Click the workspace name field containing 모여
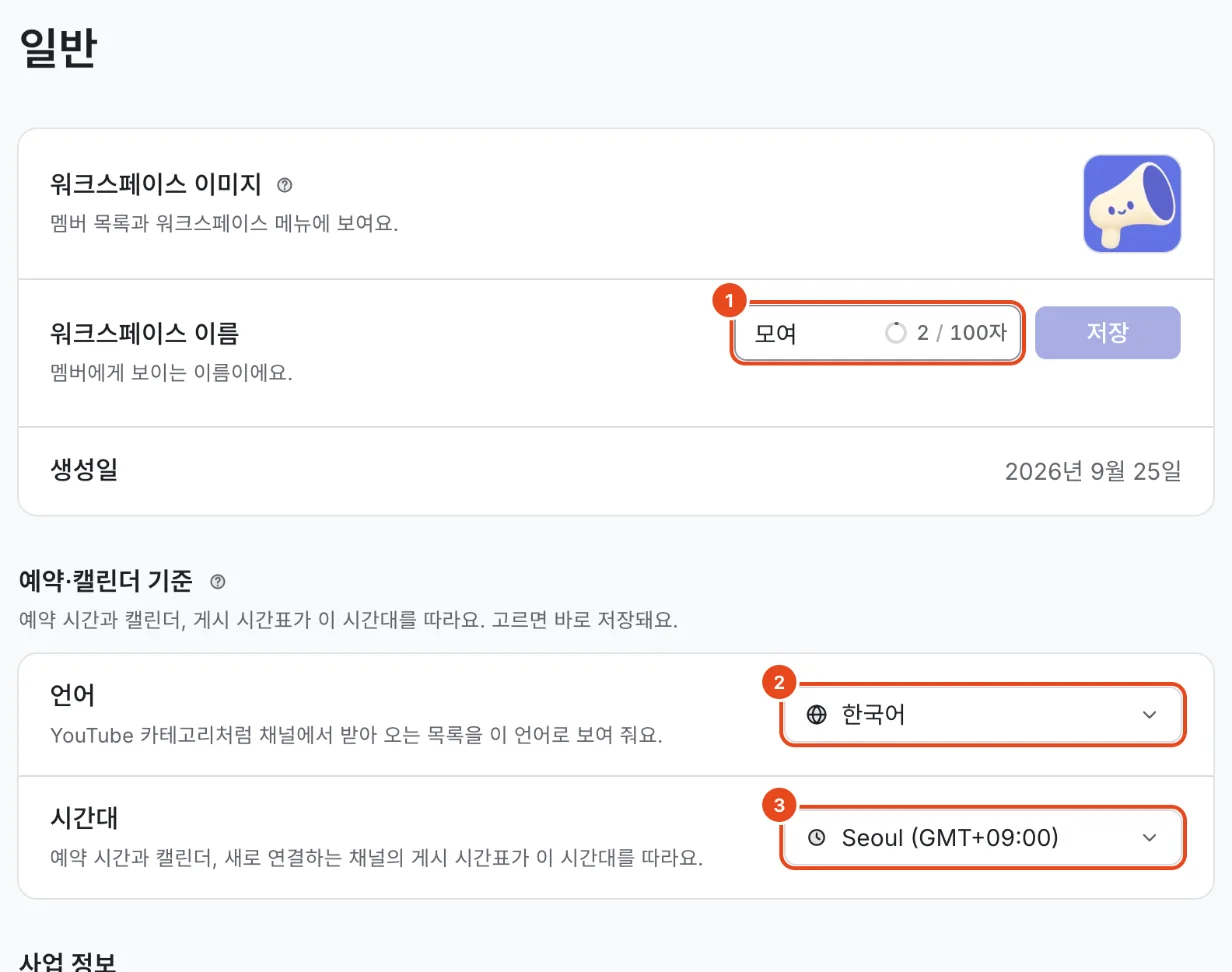 [x=878, y=333]
